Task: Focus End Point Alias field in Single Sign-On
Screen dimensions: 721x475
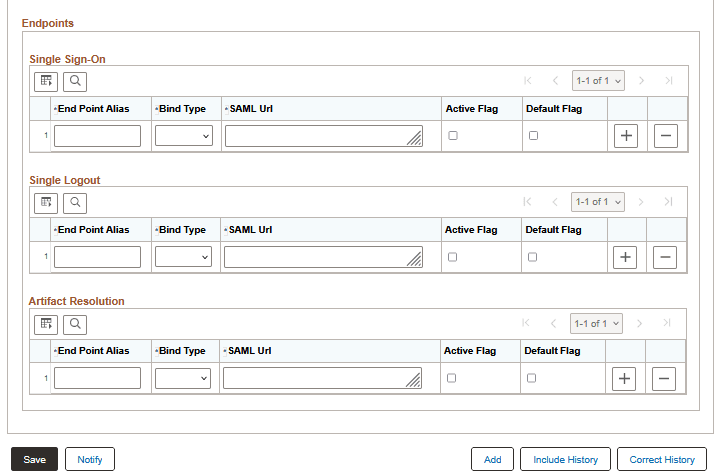Action: point(97,136)
